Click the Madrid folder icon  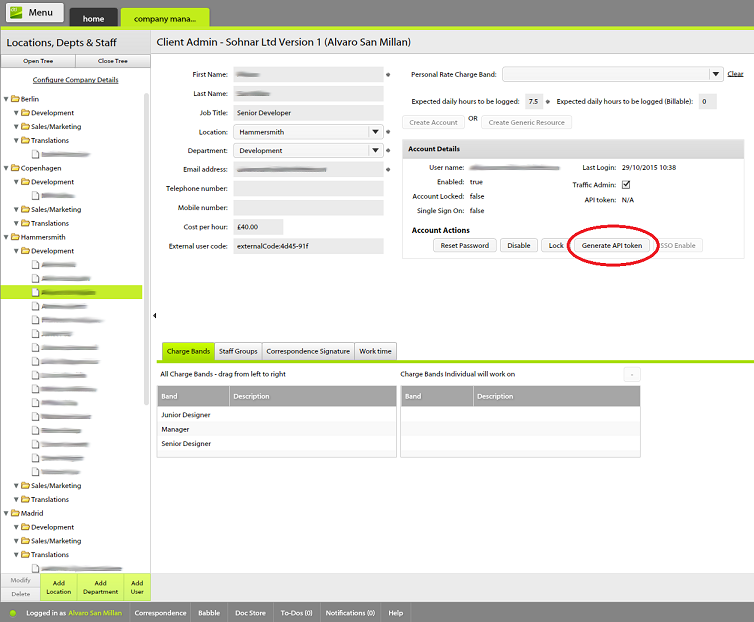[x=15, y=513]
